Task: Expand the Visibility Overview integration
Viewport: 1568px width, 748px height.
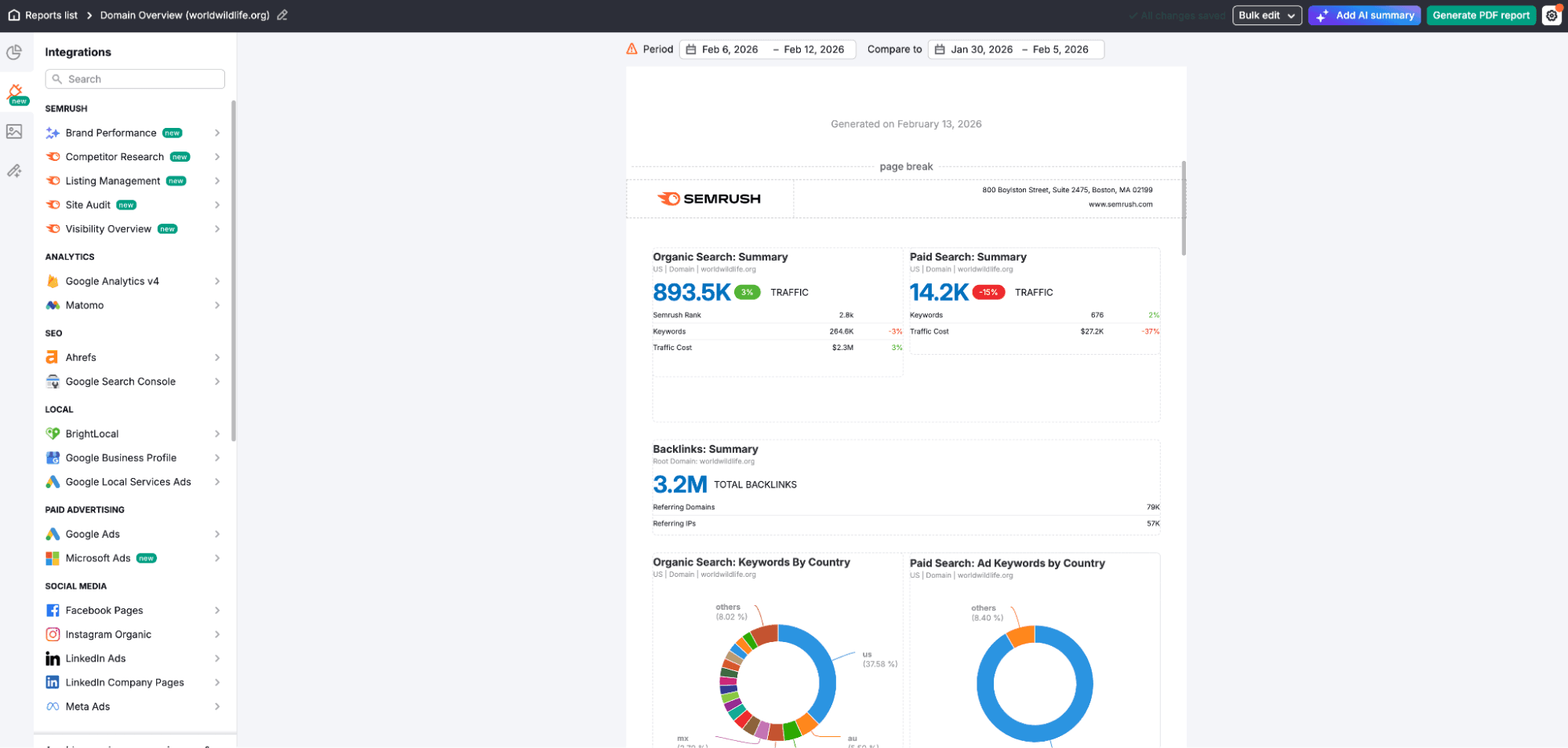Action: [x=217, y=229]
